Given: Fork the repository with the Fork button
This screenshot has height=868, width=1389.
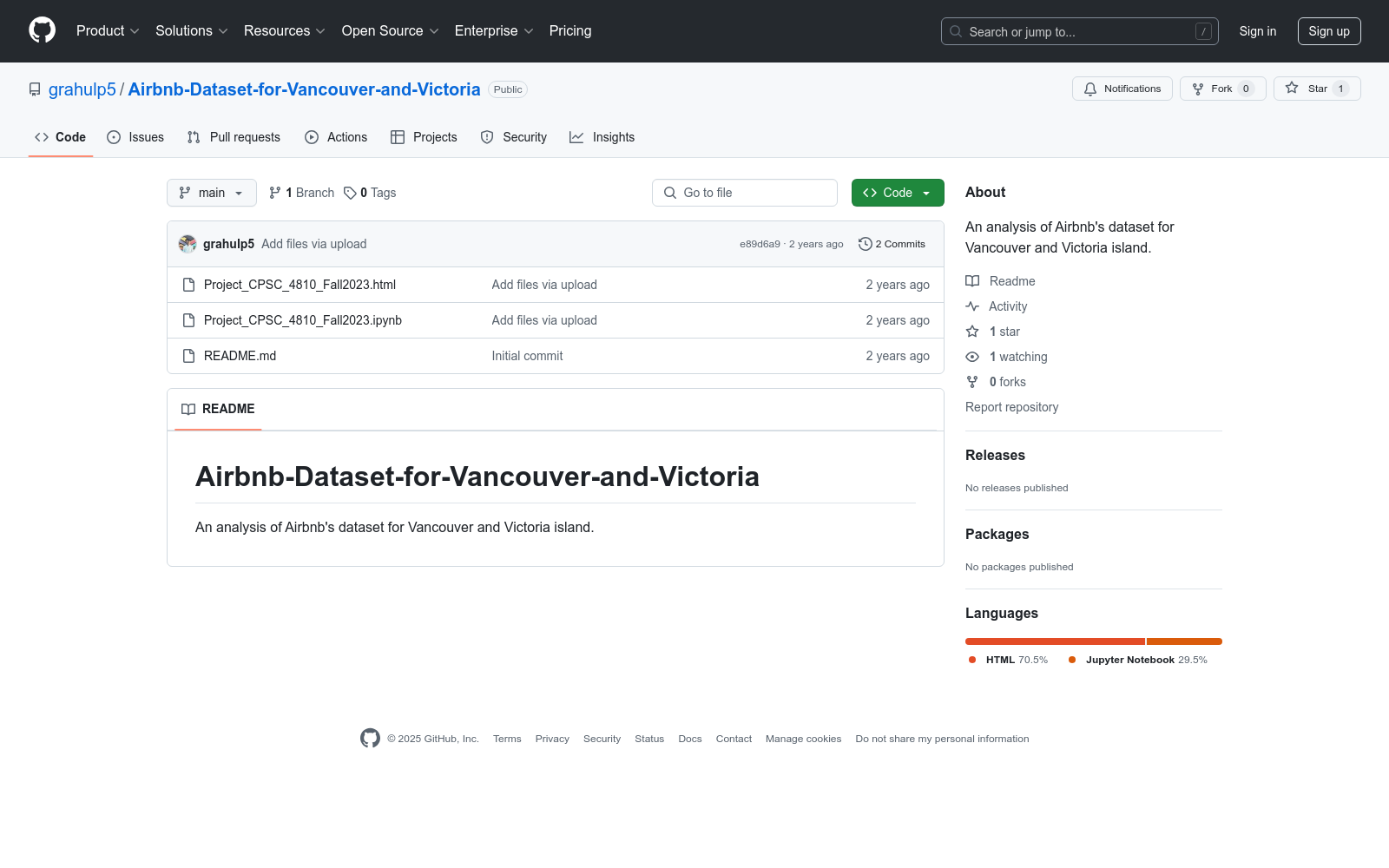Looking at the screenshot, I should [x=1223, y=89].
